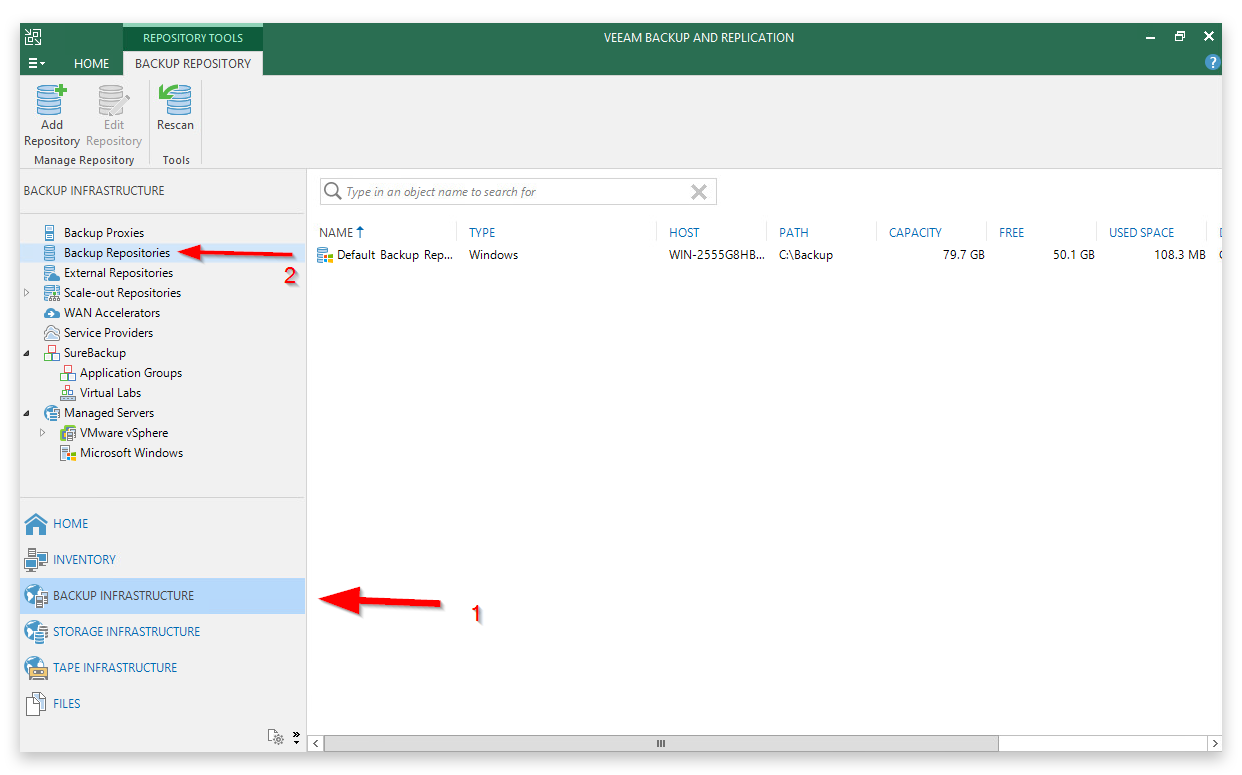Viewport: 1242px width, 775px height.
Task: Click the Backup Infrastructure view icon
Action: [x=36, y=596]
